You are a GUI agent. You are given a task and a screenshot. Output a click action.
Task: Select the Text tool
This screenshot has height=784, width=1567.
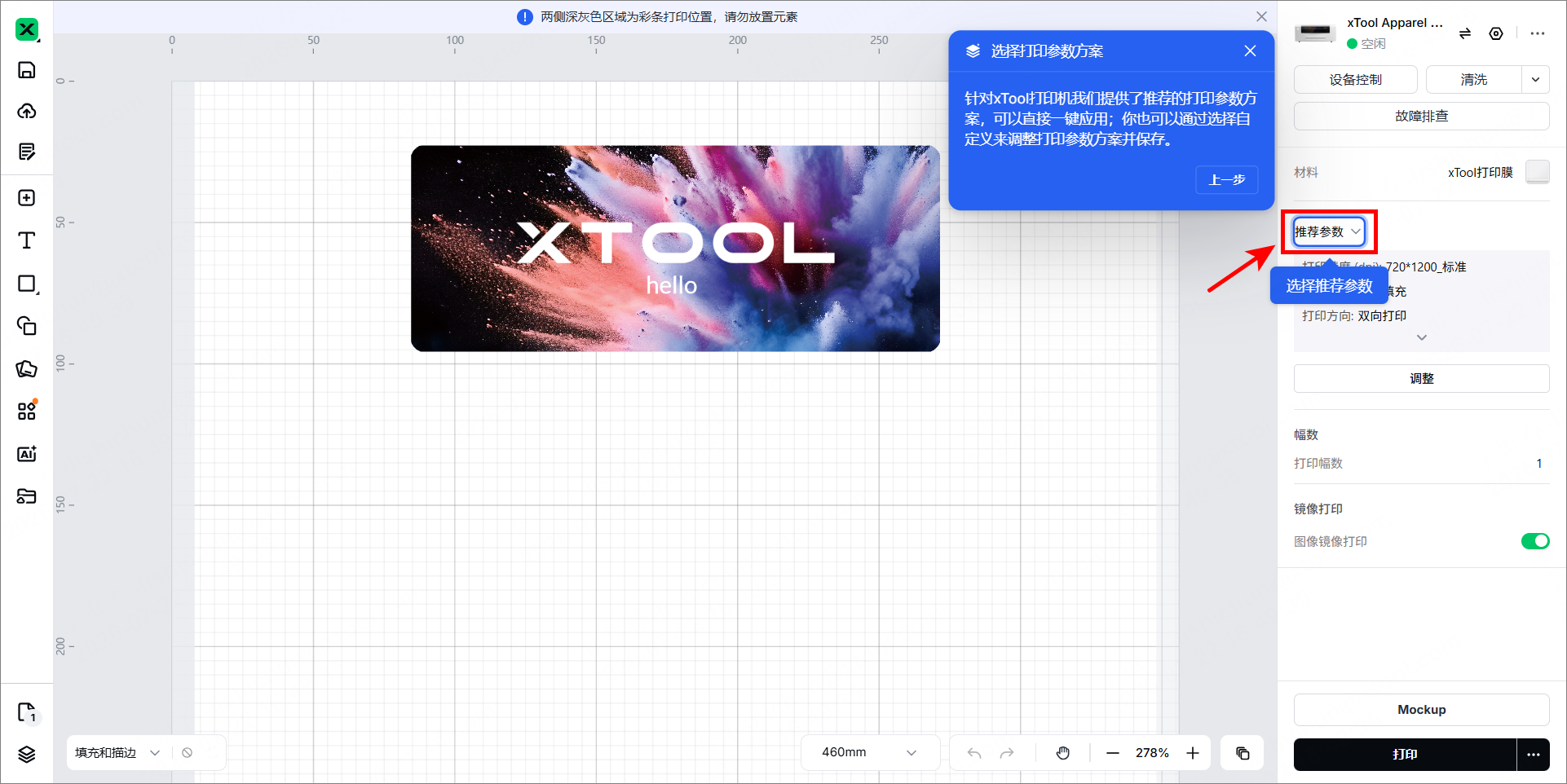[27, 240]
